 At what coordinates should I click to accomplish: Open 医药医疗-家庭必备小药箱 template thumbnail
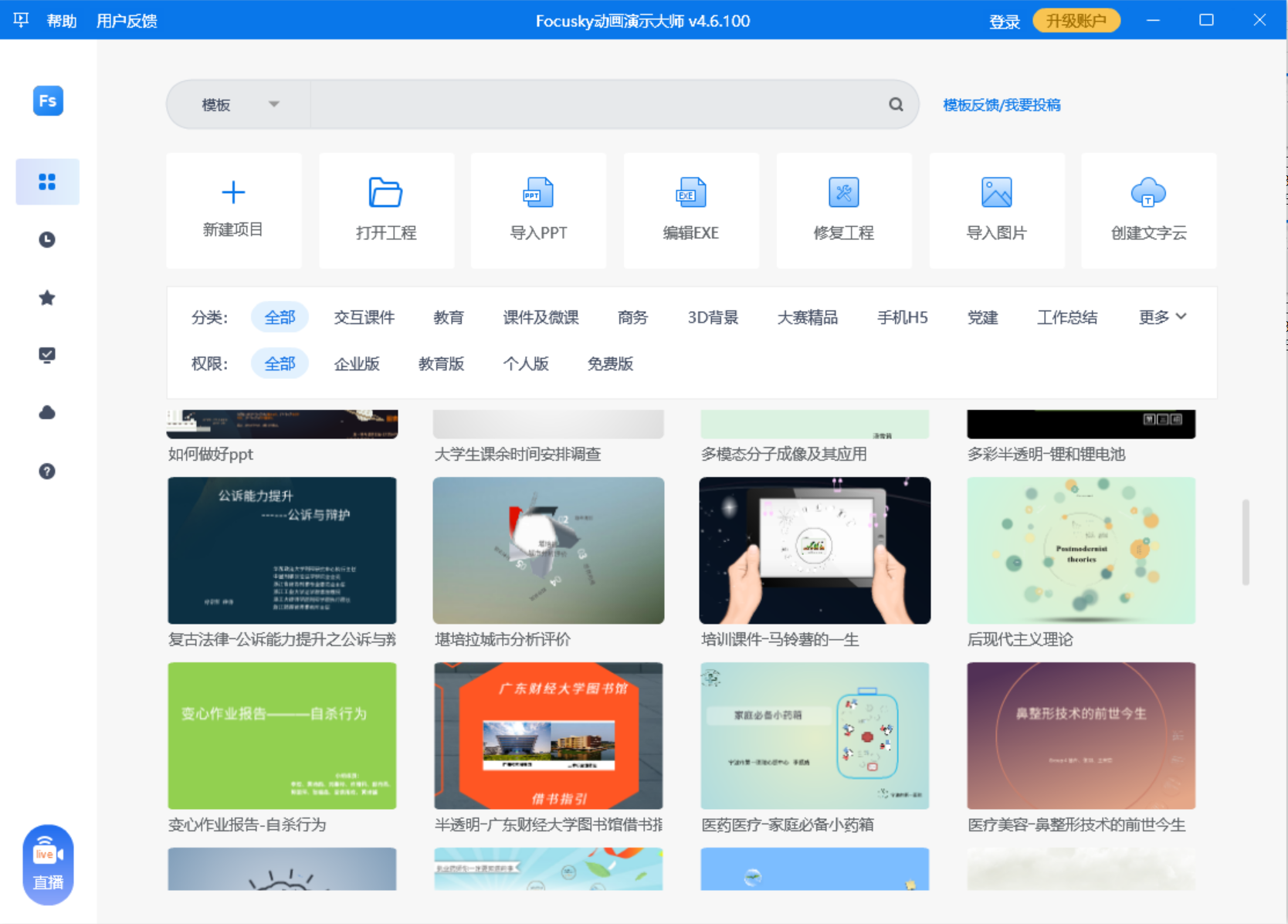pos(815,736)
